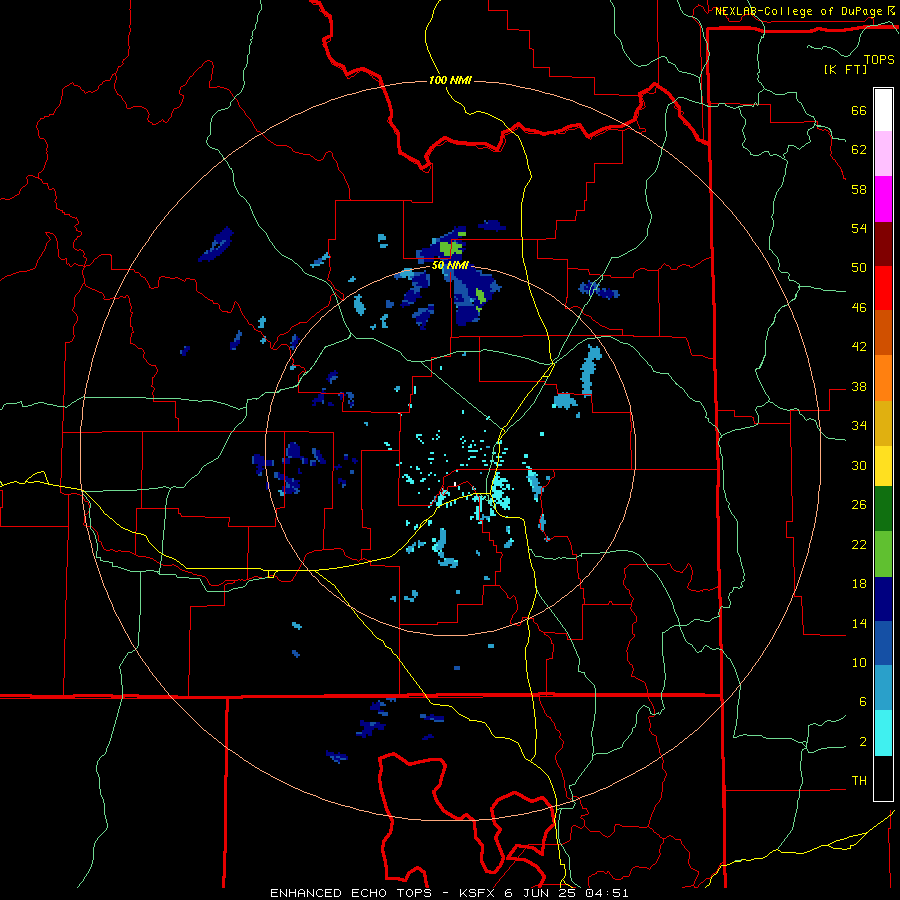900x900 pixels.
Task: Click the white swatch in the tops legend
Action: pyautogui.click(x=883, y=110)
